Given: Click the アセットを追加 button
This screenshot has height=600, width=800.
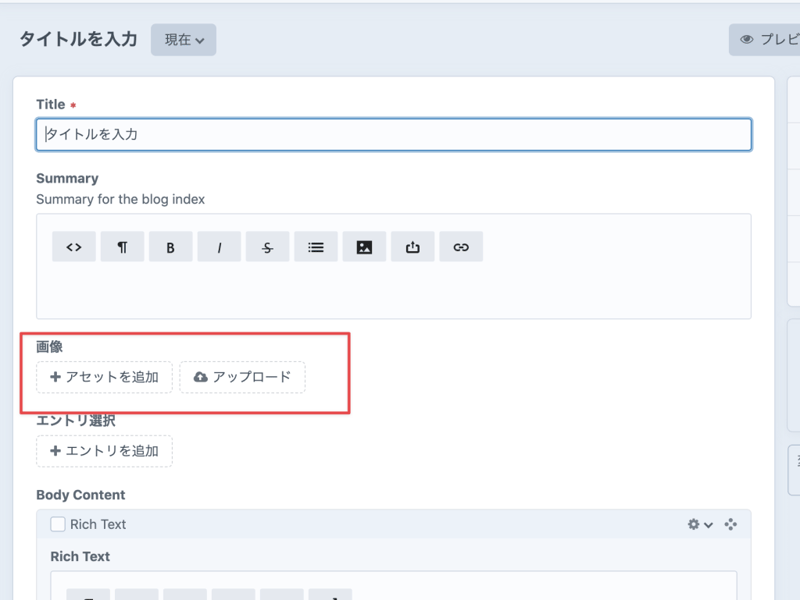Looking at the screenshot, I should pyautogui.click(x=104, y=377).
